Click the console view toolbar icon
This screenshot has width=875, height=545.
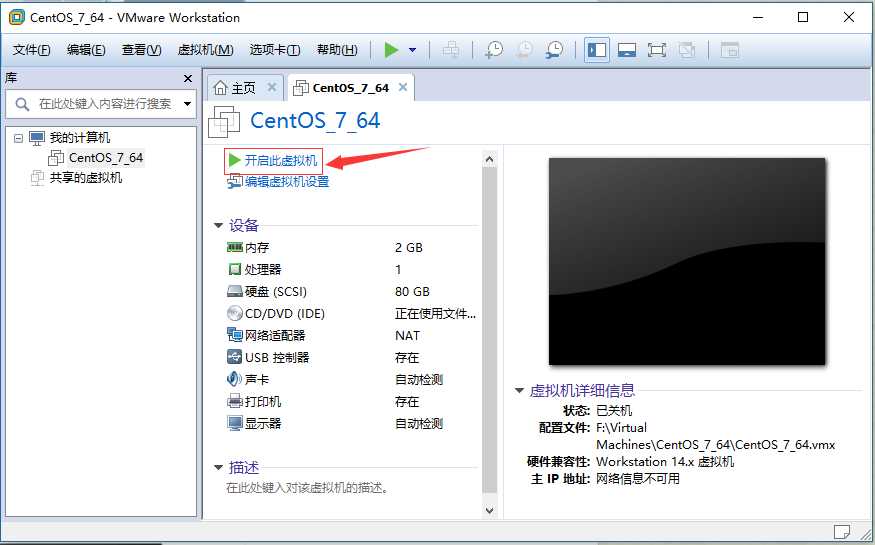(x=729, y=50)
